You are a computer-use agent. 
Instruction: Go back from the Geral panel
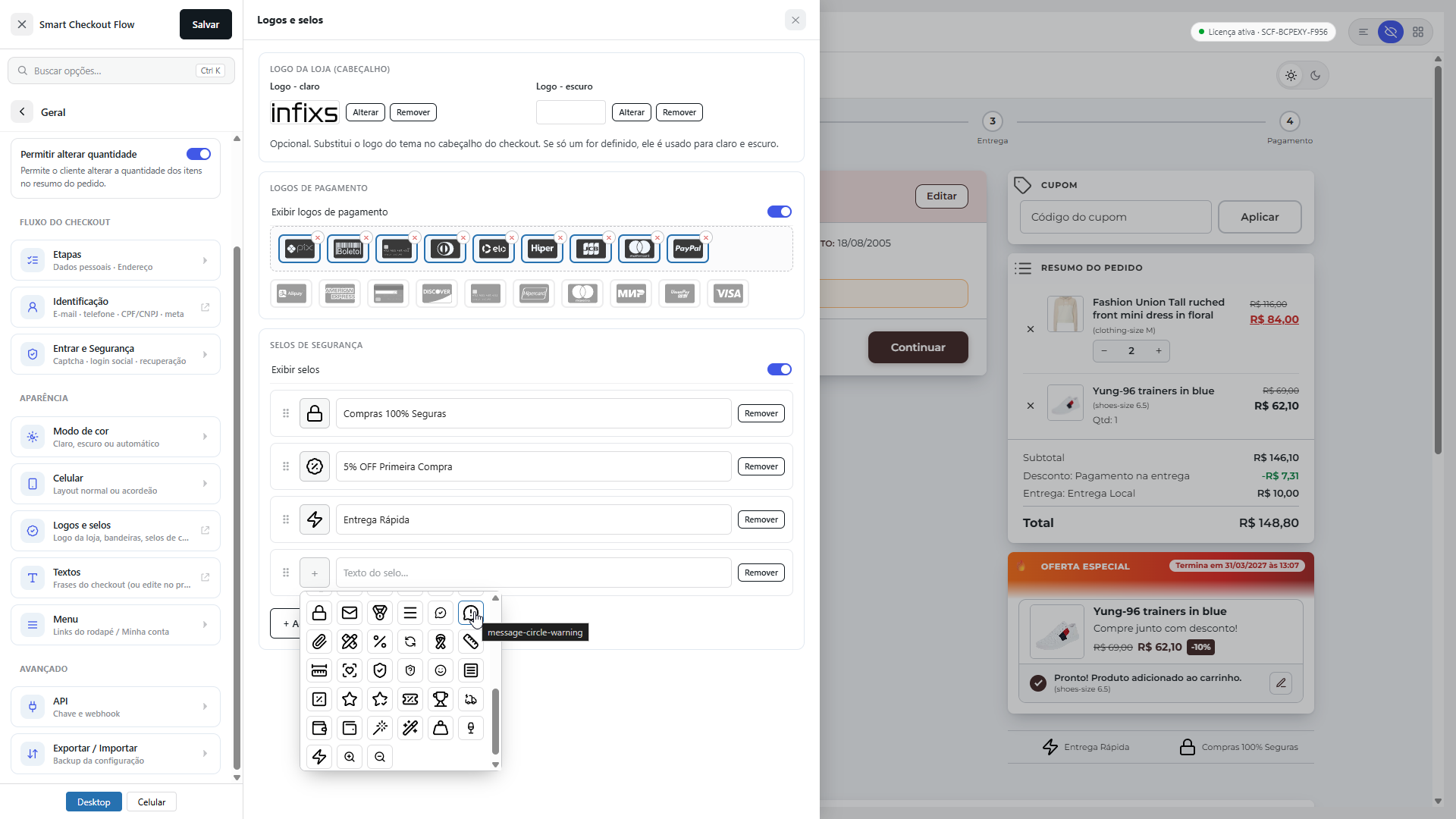(x=22, y=112)
